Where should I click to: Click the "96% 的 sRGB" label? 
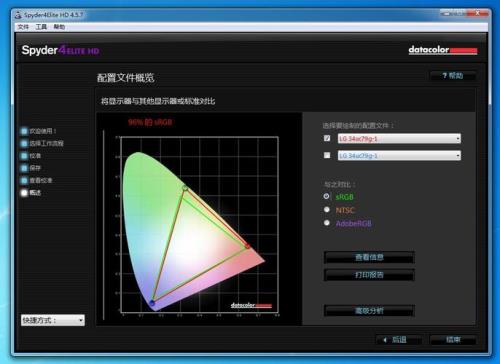(150, 122)
